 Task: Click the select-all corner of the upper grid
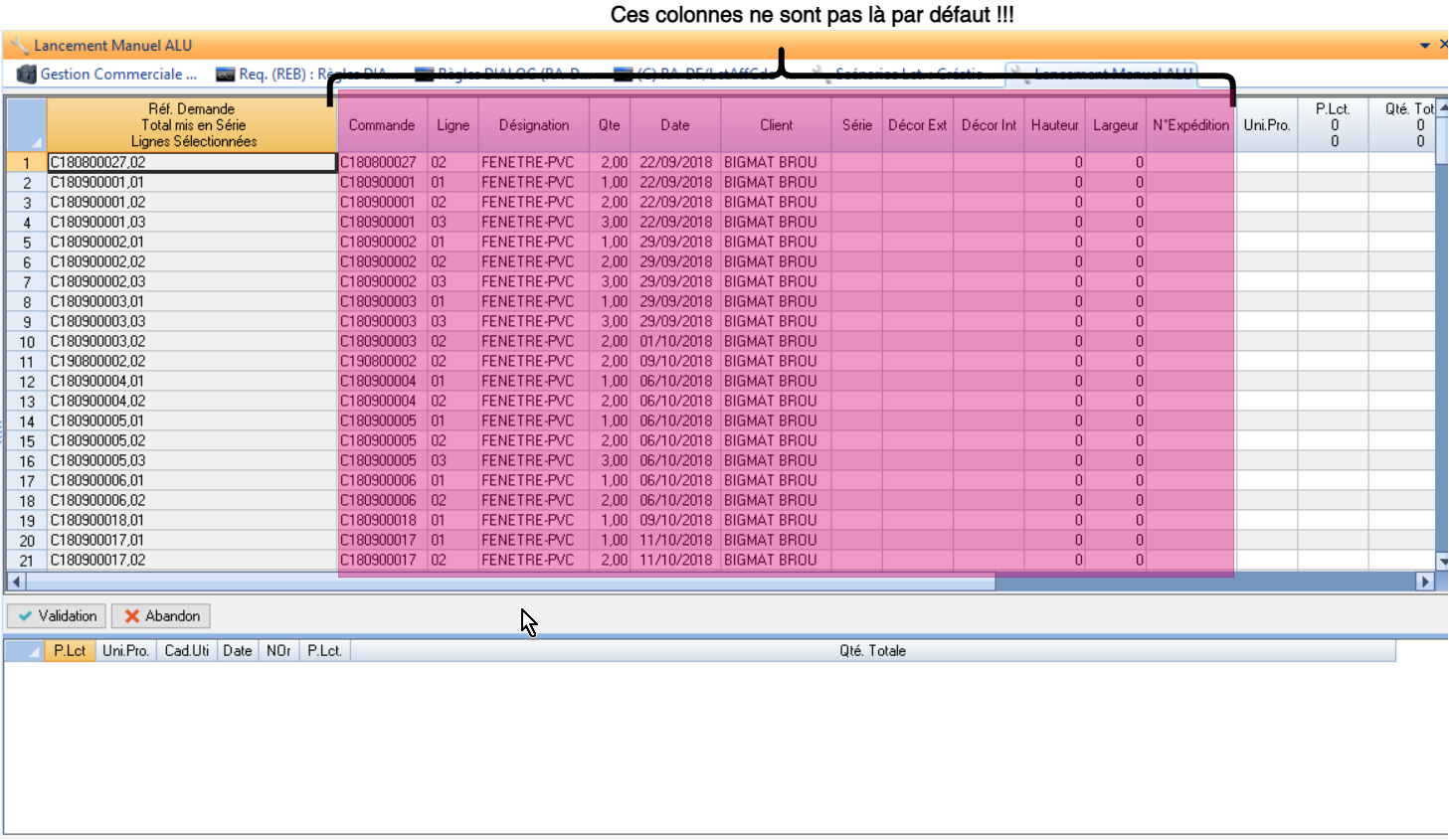coord(27,125)
